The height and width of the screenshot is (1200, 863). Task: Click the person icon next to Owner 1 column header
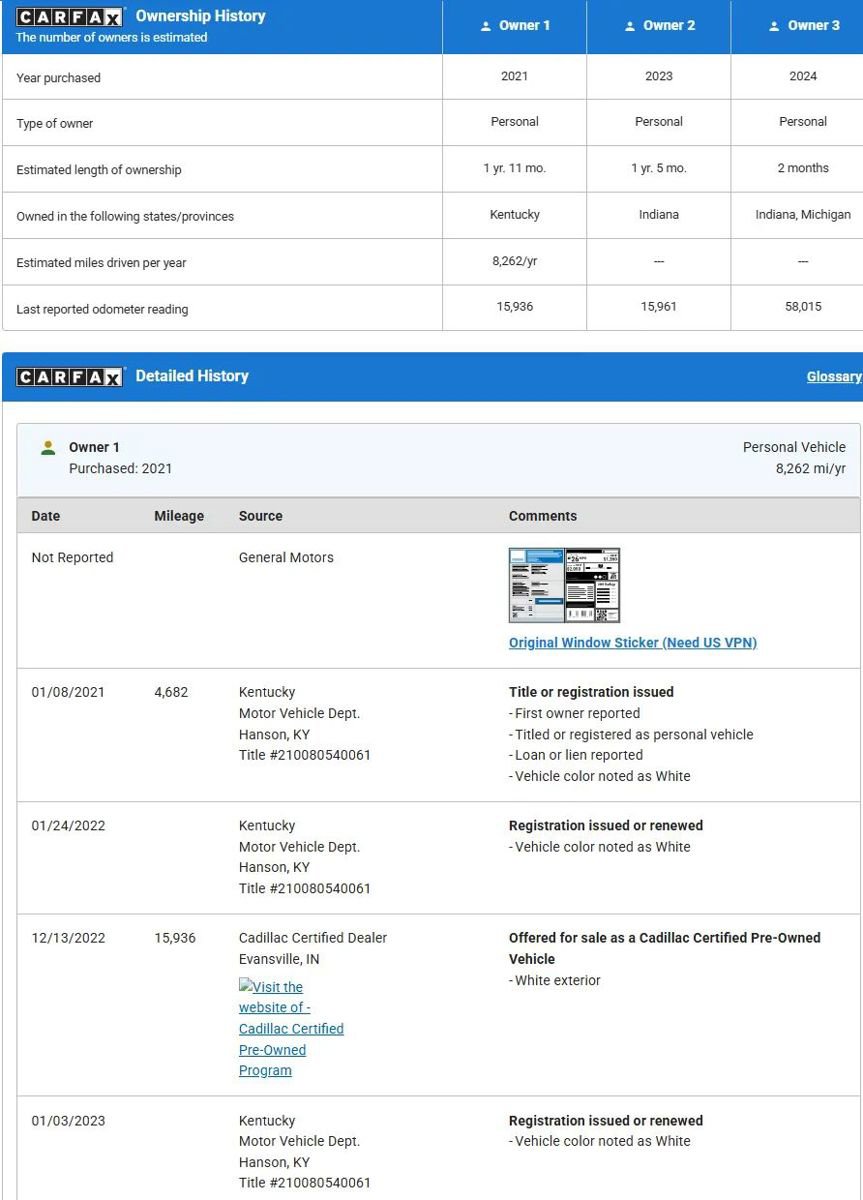[x=486, y=26]
